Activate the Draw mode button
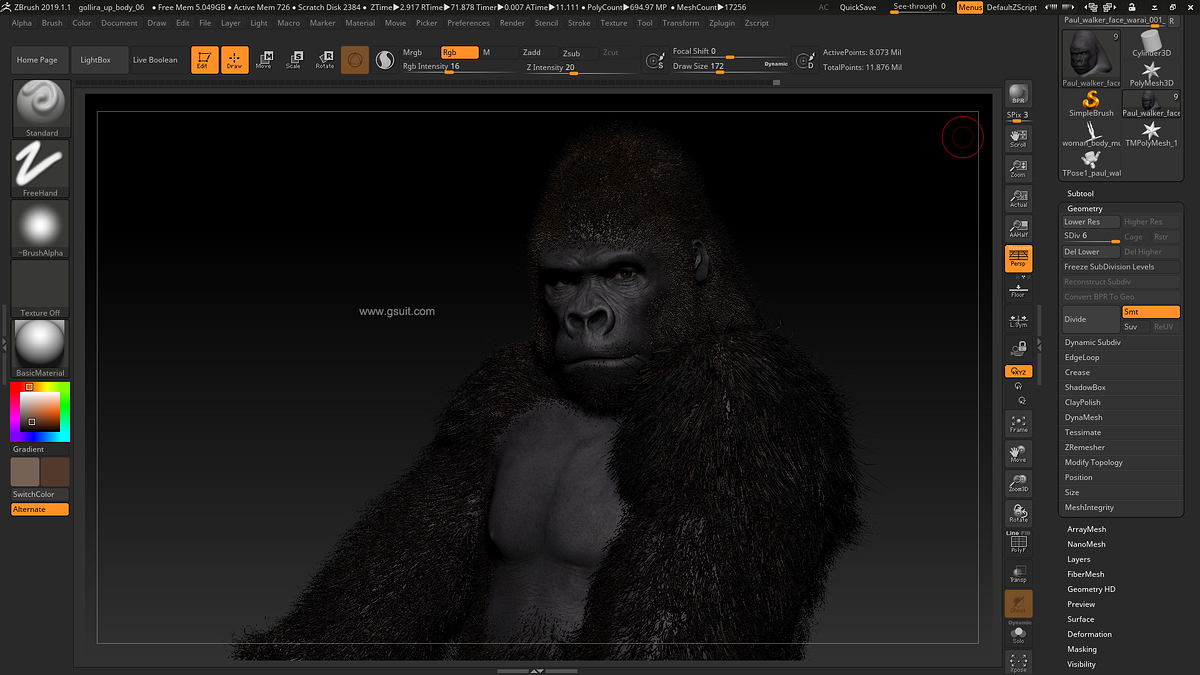This screenshot has width=1200, height=675. [234, 60]
